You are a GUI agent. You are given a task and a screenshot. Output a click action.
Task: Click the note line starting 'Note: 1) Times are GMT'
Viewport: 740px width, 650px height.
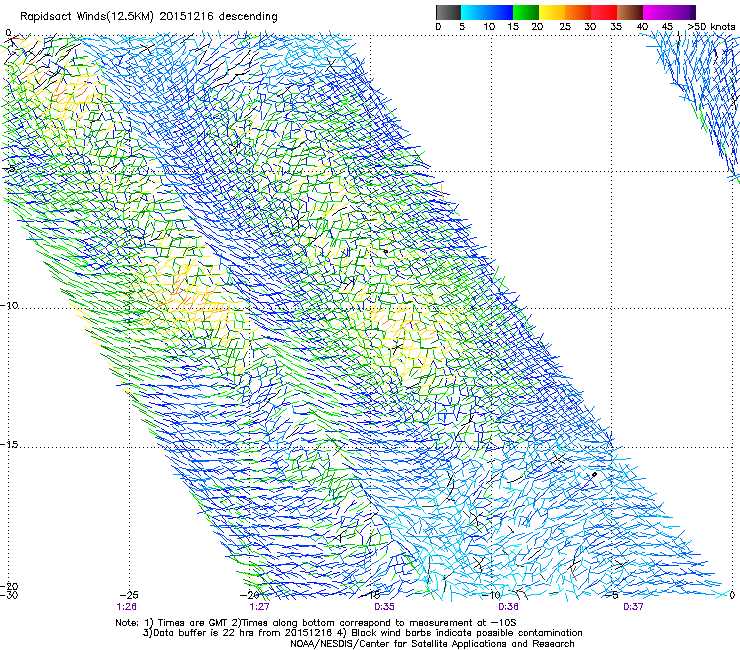(x=316, y=623)
